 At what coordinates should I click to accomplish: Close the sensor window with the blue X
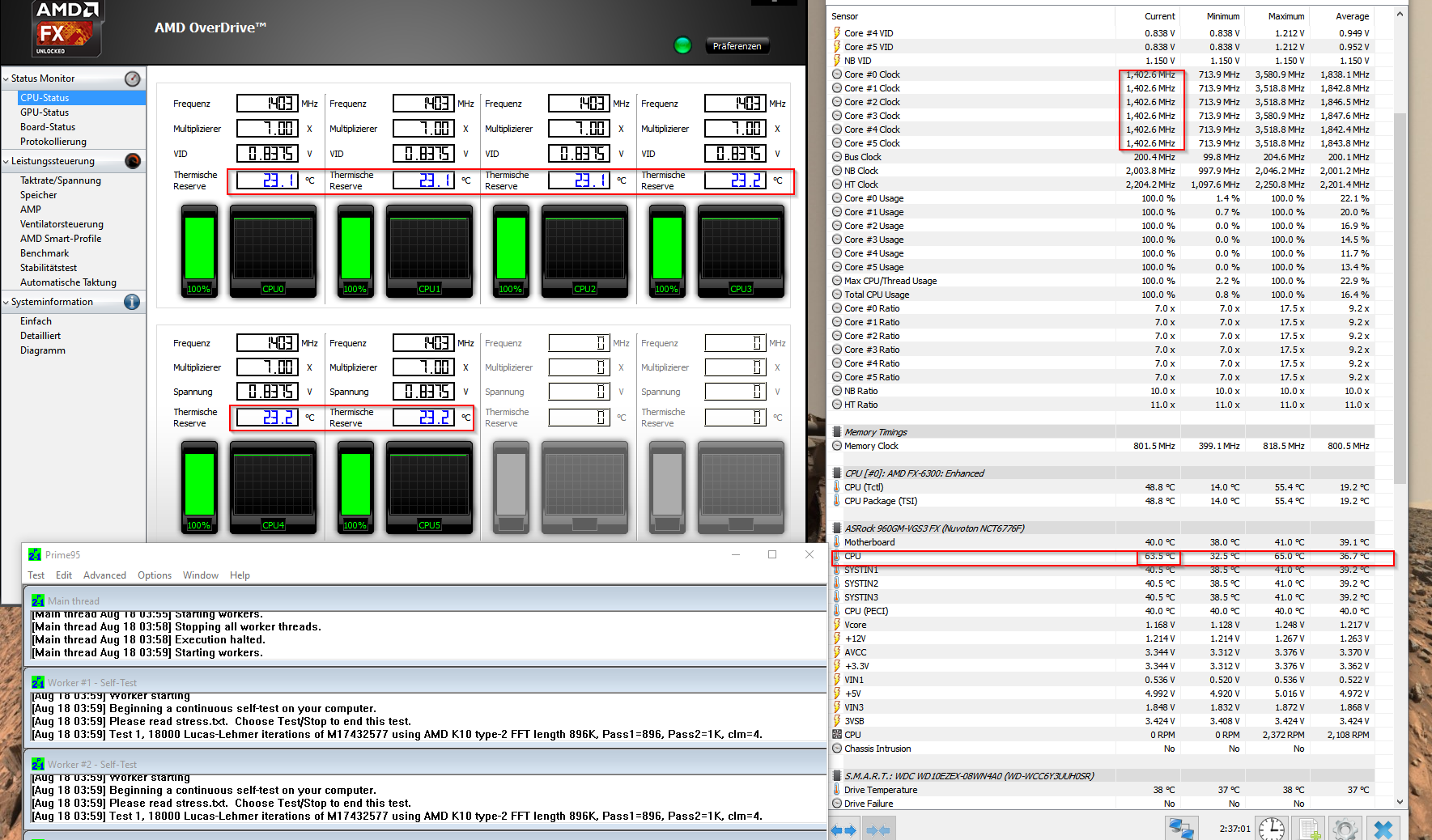[x=1383, y=829]
